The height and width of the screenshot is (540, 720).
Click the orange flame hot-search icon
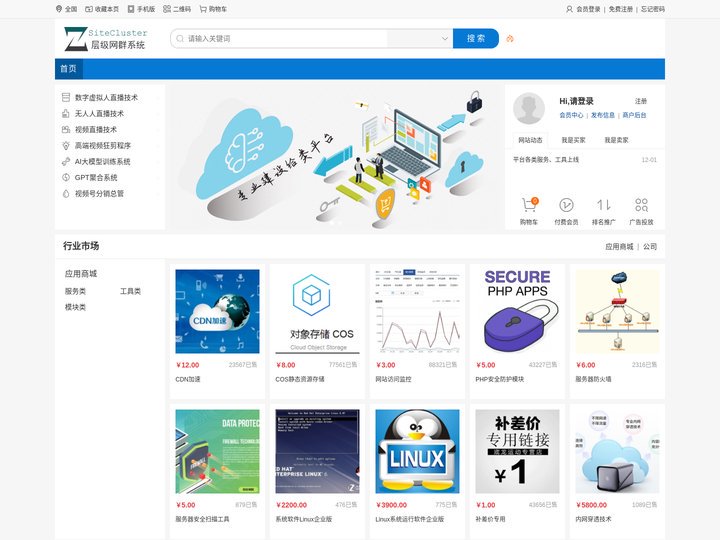click(x=510, y=39)
